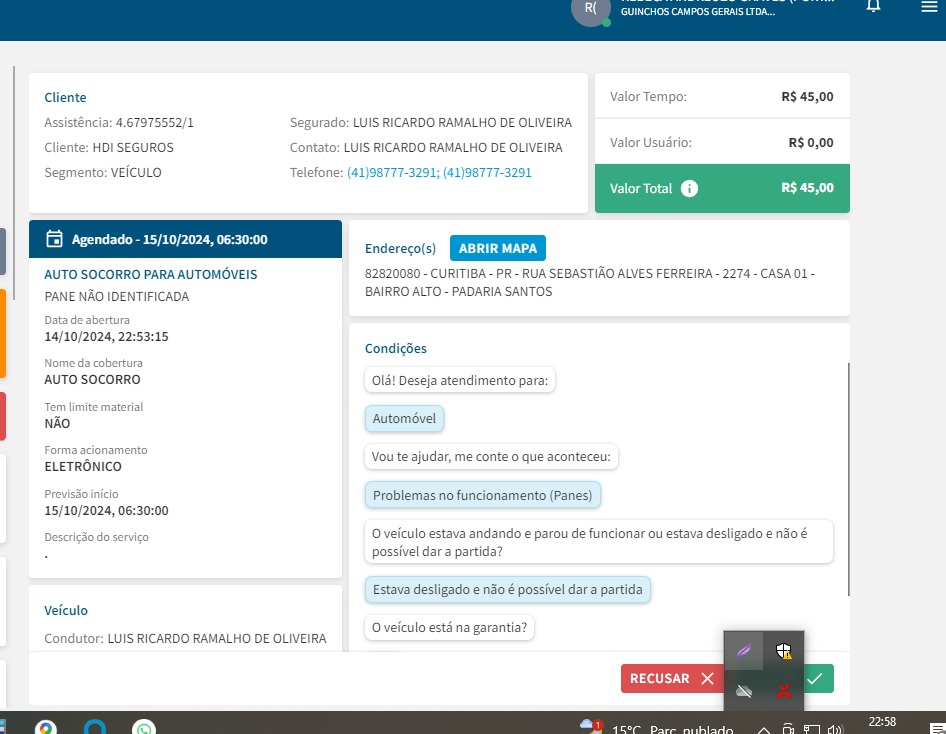
Task: Click the ABRIR MAPA button
Action: pos(498,248)
